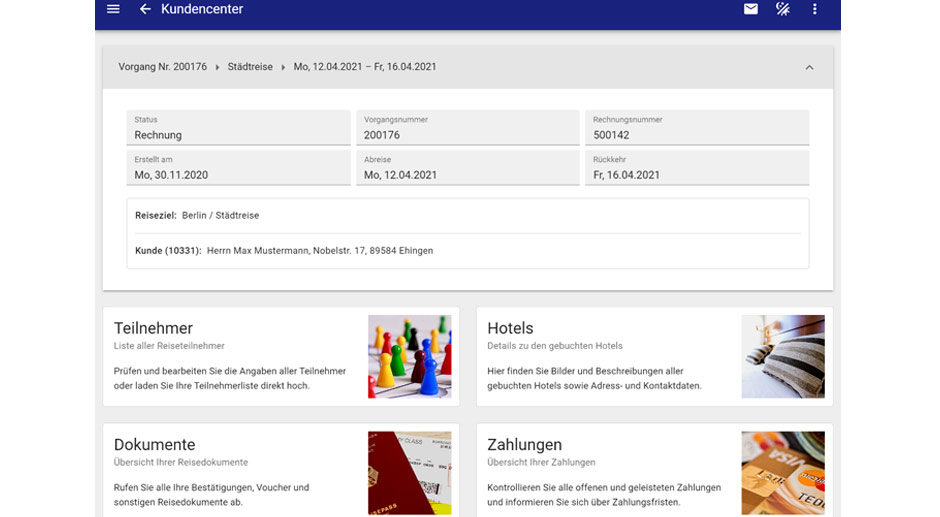940x517 pixels.
Task: Open the Dokumente card heading
Action: click(x=154, y=445)
